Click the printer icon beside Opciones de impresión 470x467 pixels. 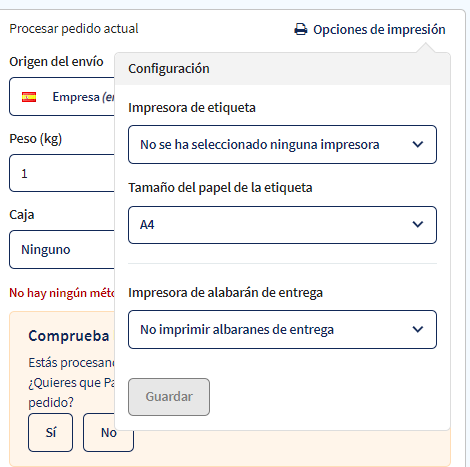(x=301, y=29)
